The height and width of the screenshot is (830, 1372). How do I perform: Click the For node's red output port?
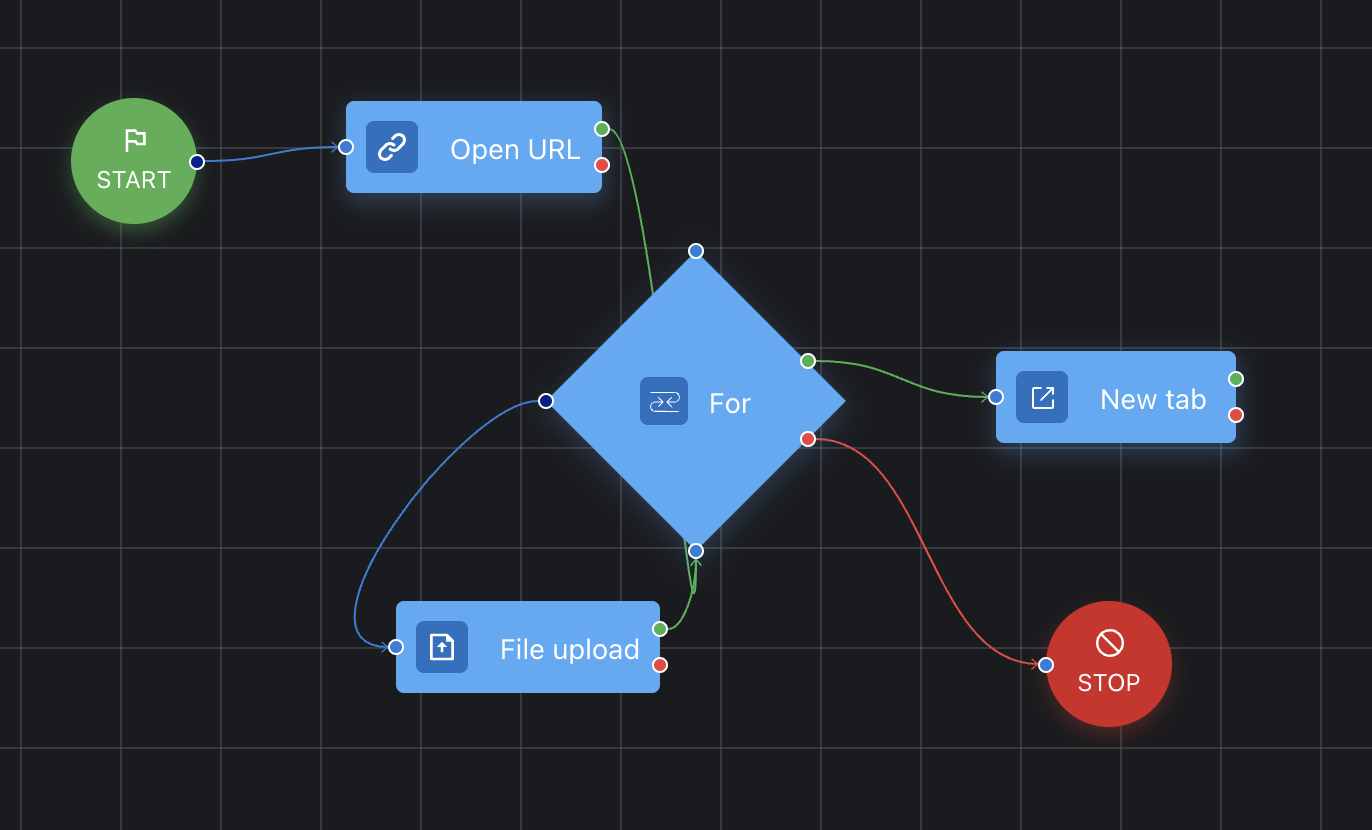808,439
